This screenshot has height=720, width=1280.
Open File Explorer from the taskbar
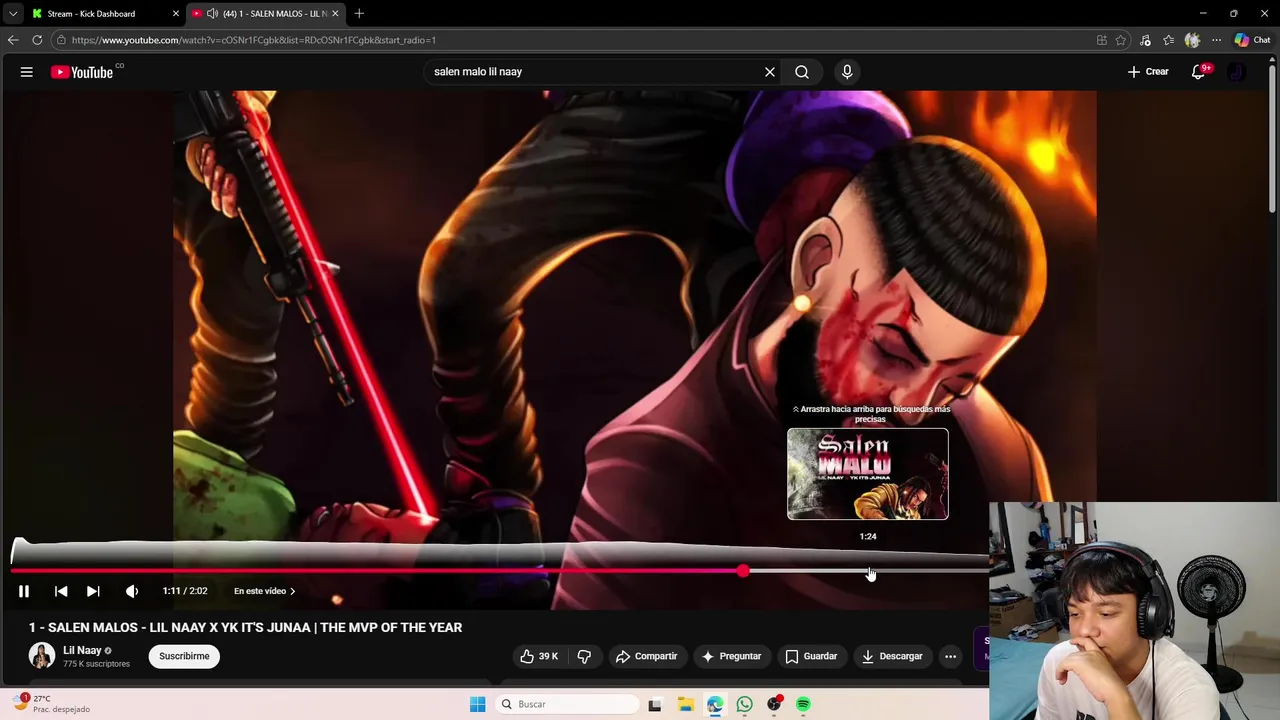tap(685, 704)
